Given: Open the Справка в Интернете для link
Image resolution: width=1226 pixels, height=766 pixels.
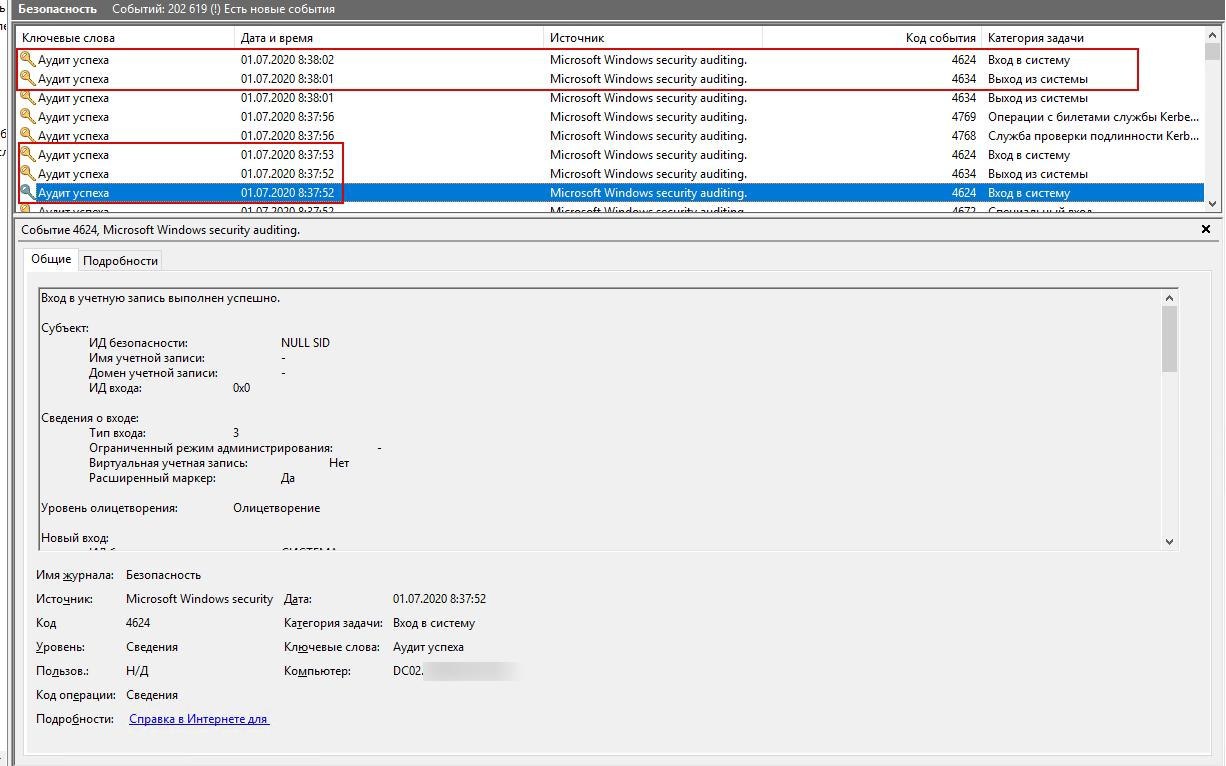Looking at the screenshot, I should click(x=199, y=719).
